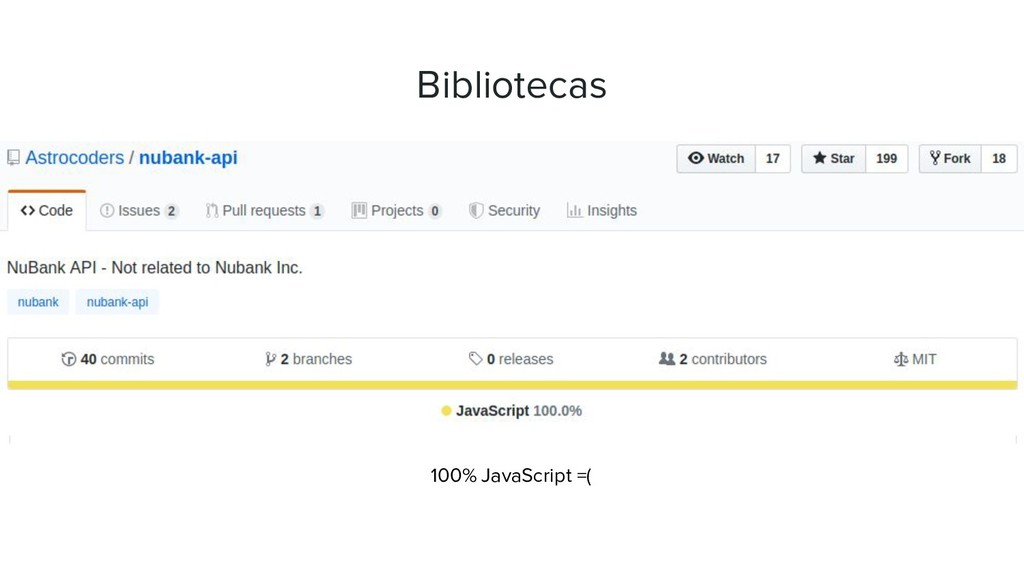Screen dimensions: 1024x576
Task: Open the Pull requests tab
Action: click(264, 210)
